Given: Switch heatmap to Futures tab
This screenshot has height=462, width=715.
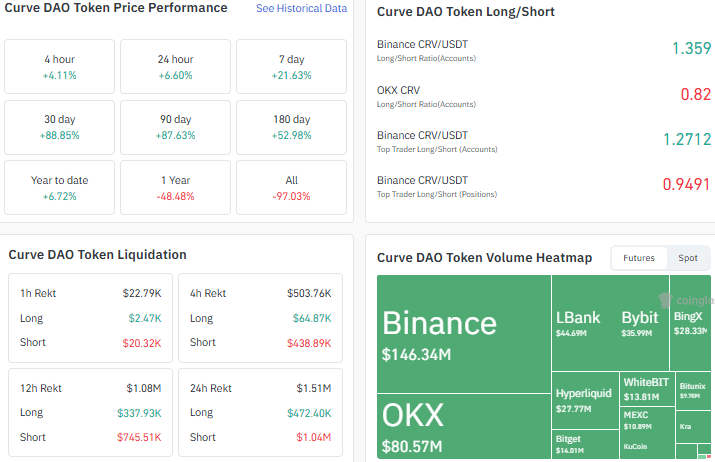Looking at the screenshot, I should (x=638, y=258).
